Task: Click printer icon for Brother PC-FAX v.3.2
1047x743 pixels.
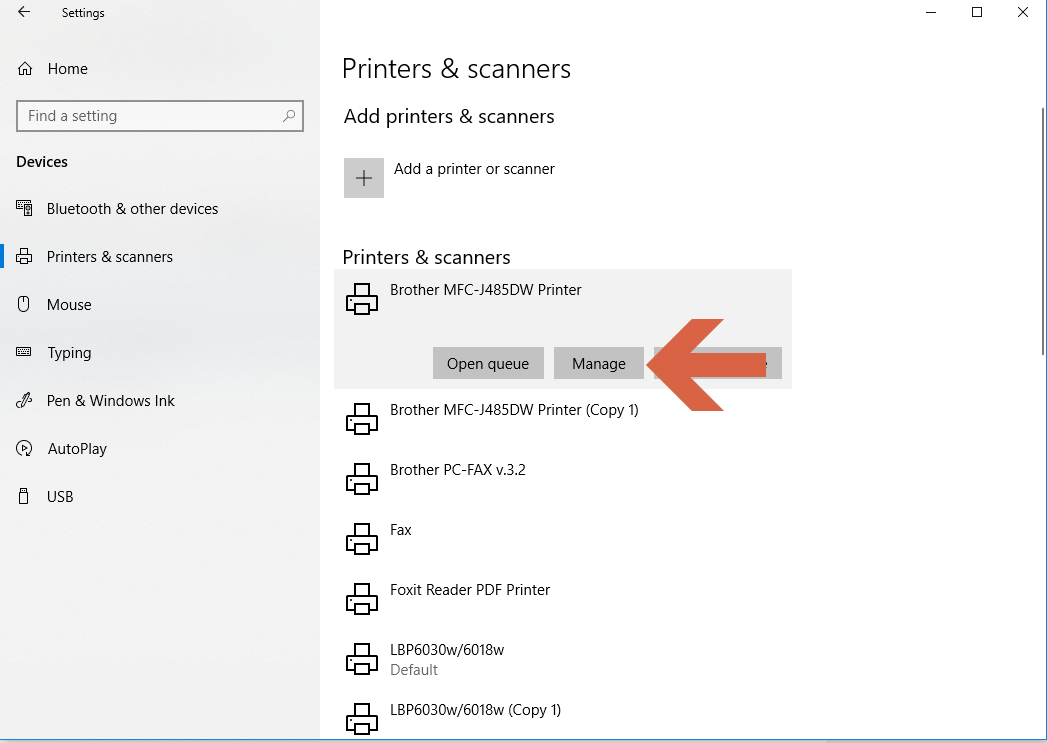Action: pos(362,479)
